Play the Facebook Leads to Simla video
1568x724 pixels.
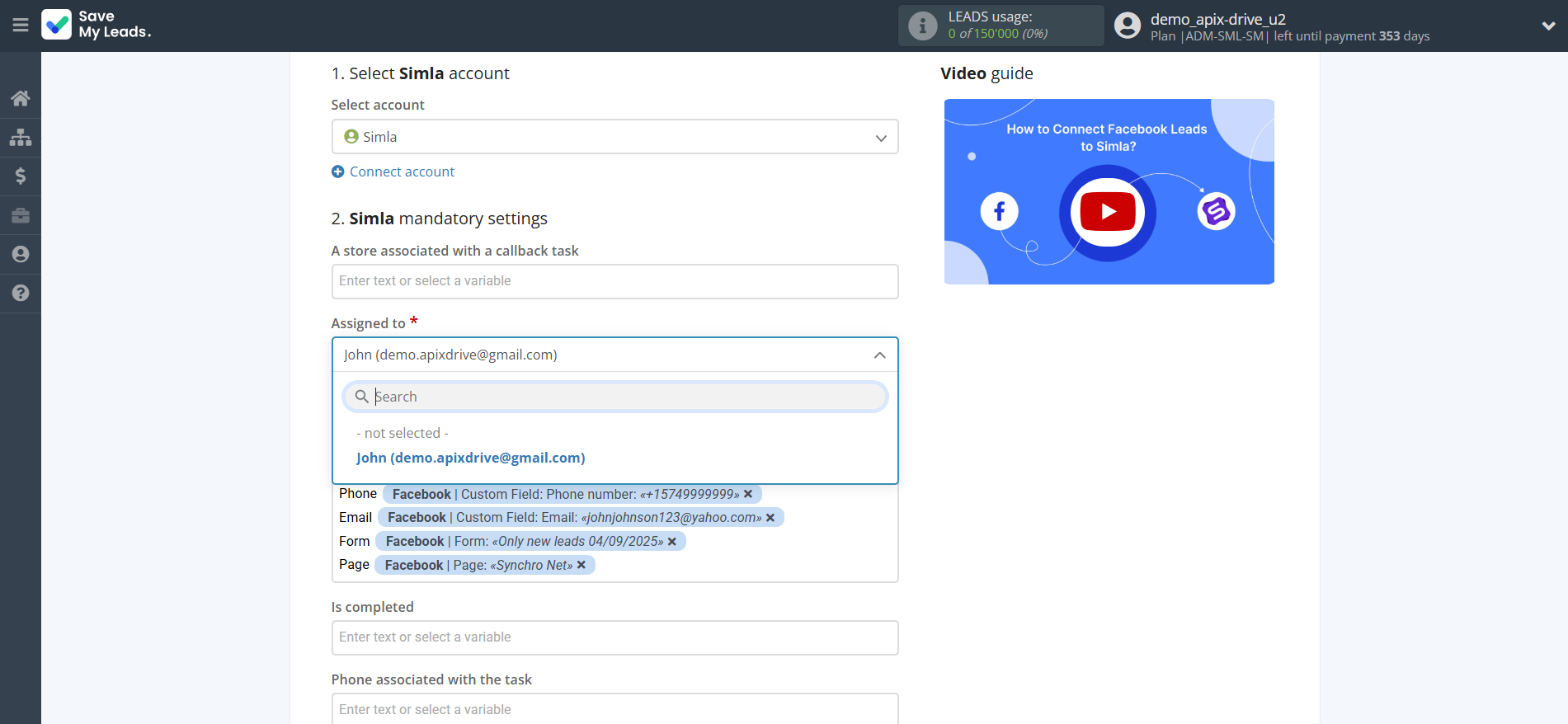click(x=1107, y=212)
